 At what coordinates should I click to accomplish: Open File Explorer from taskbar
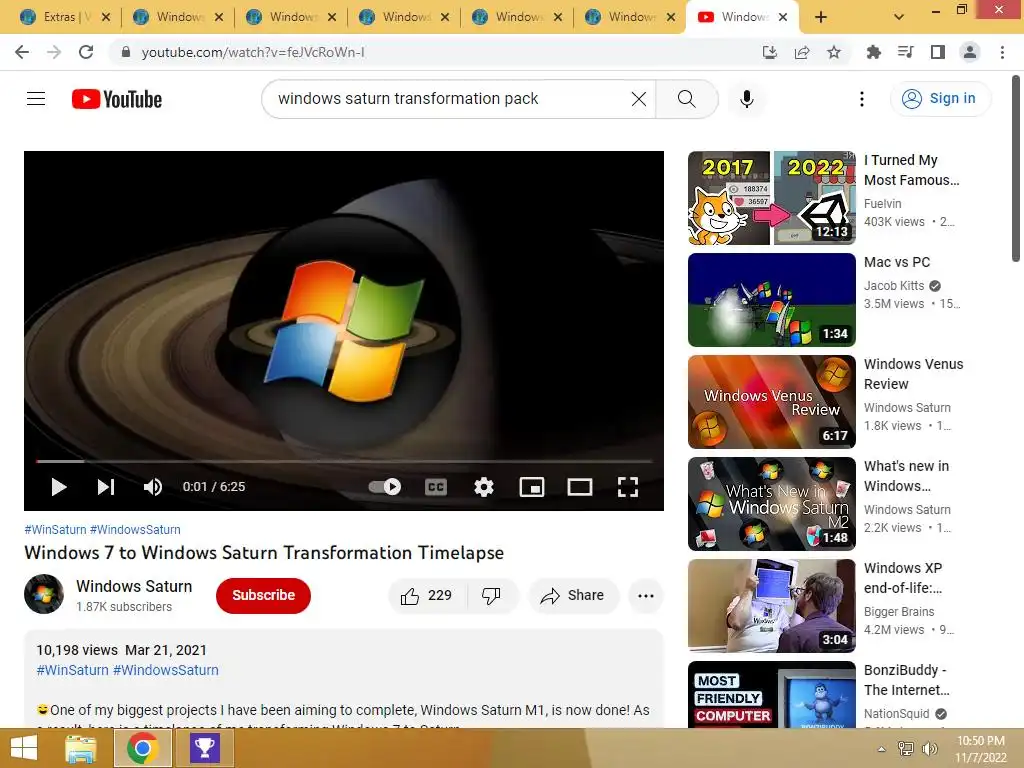click(x=81, y=748)
